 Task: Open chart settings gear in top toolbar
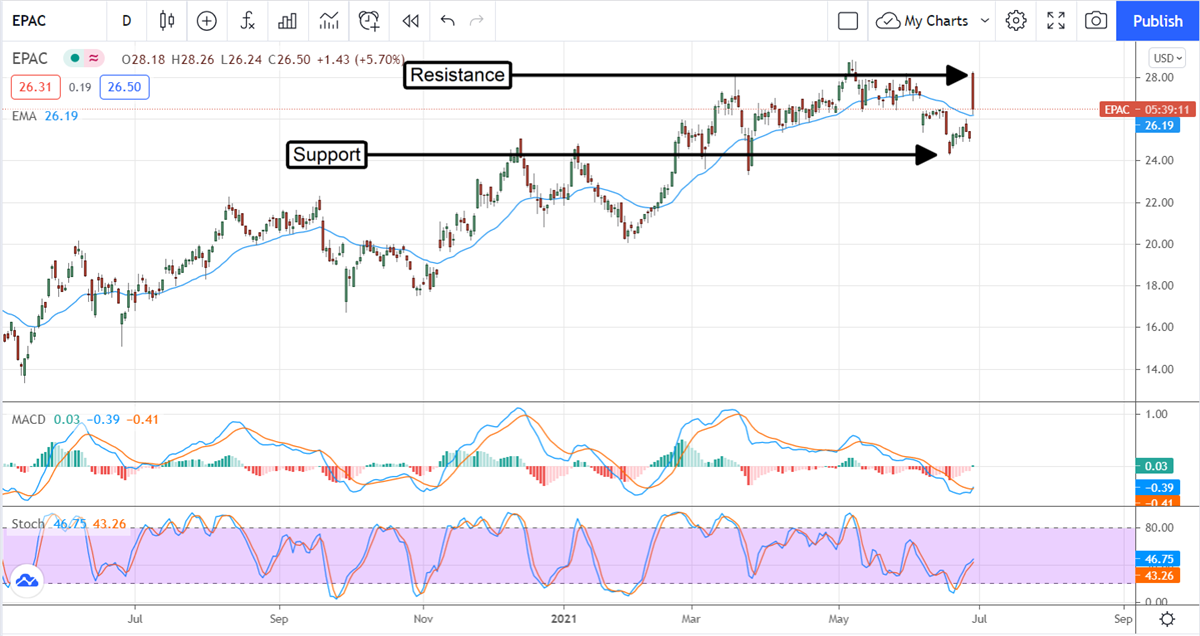(x=1016, y=20)
